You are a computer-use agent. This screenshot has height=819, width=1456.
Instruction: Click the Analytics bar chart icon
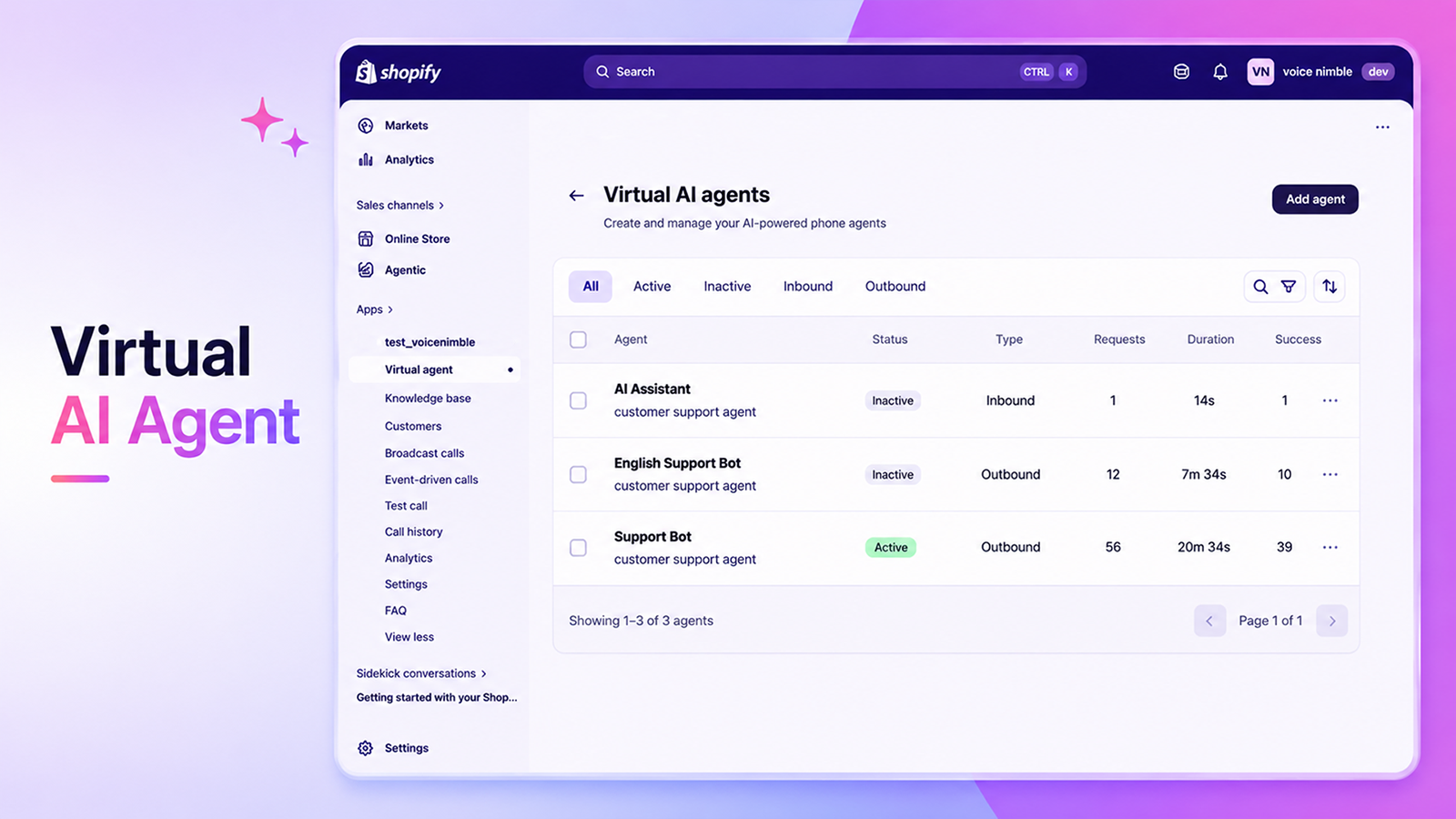pos(366,159)
